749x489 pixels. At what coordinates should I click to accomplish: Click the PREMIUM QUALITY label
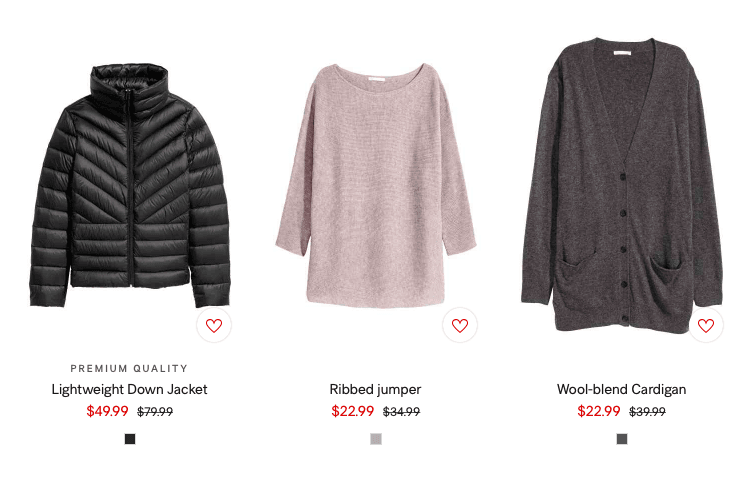click(x=129, y=368)
